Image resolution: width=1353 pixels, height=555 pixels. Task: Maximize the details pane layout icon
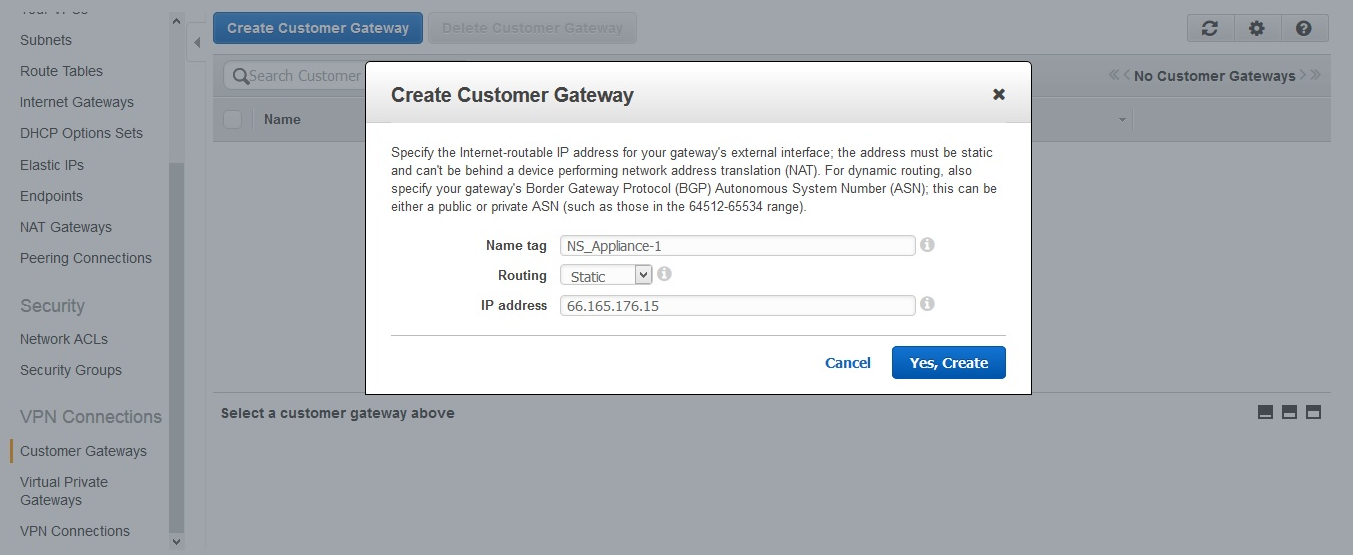tap(1313, 412)
